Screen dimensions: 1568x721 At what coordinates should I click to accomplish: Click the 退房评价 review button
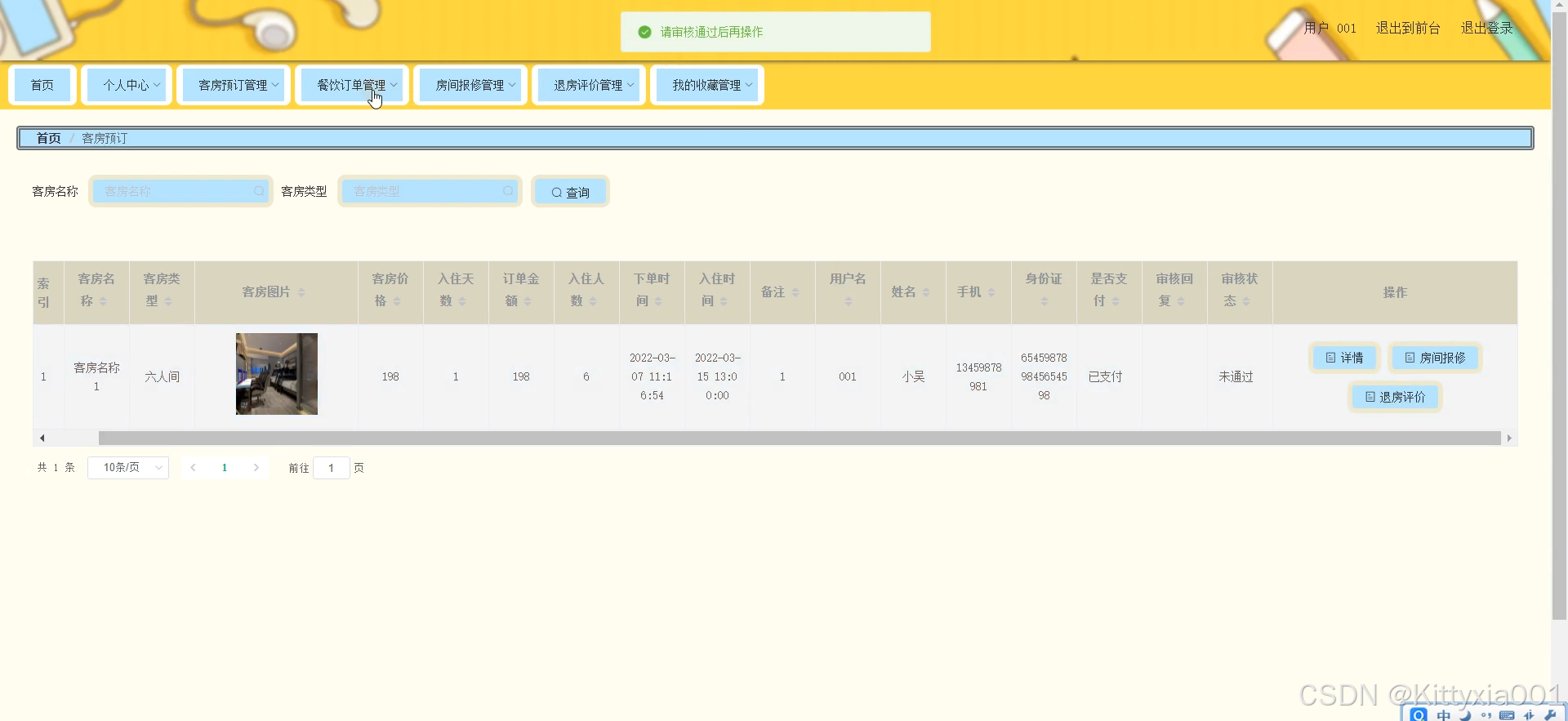[1395, 397]
